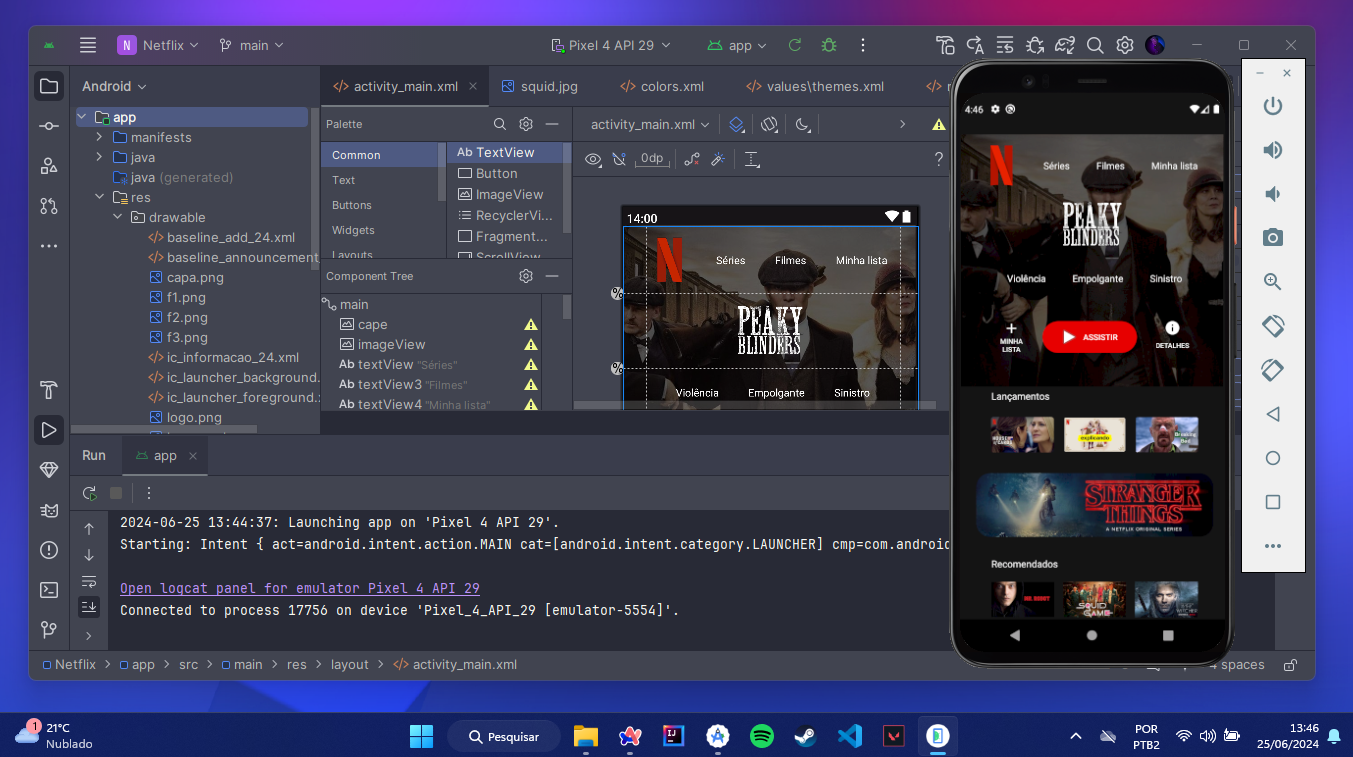The image size is (1353, 757).
Task: Take emulator screenshot camera icon
Action: [1273, 238]
